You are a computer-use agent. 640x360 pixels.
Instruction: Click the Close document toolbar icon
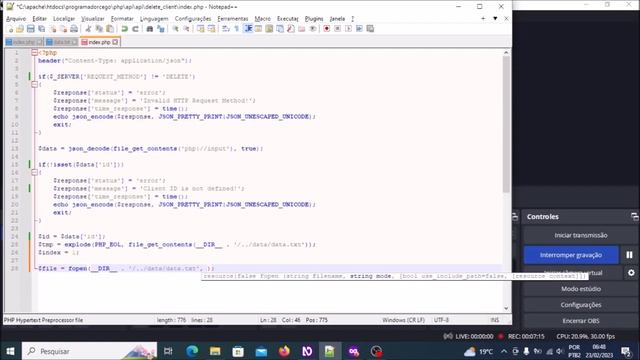pos(53,29)
